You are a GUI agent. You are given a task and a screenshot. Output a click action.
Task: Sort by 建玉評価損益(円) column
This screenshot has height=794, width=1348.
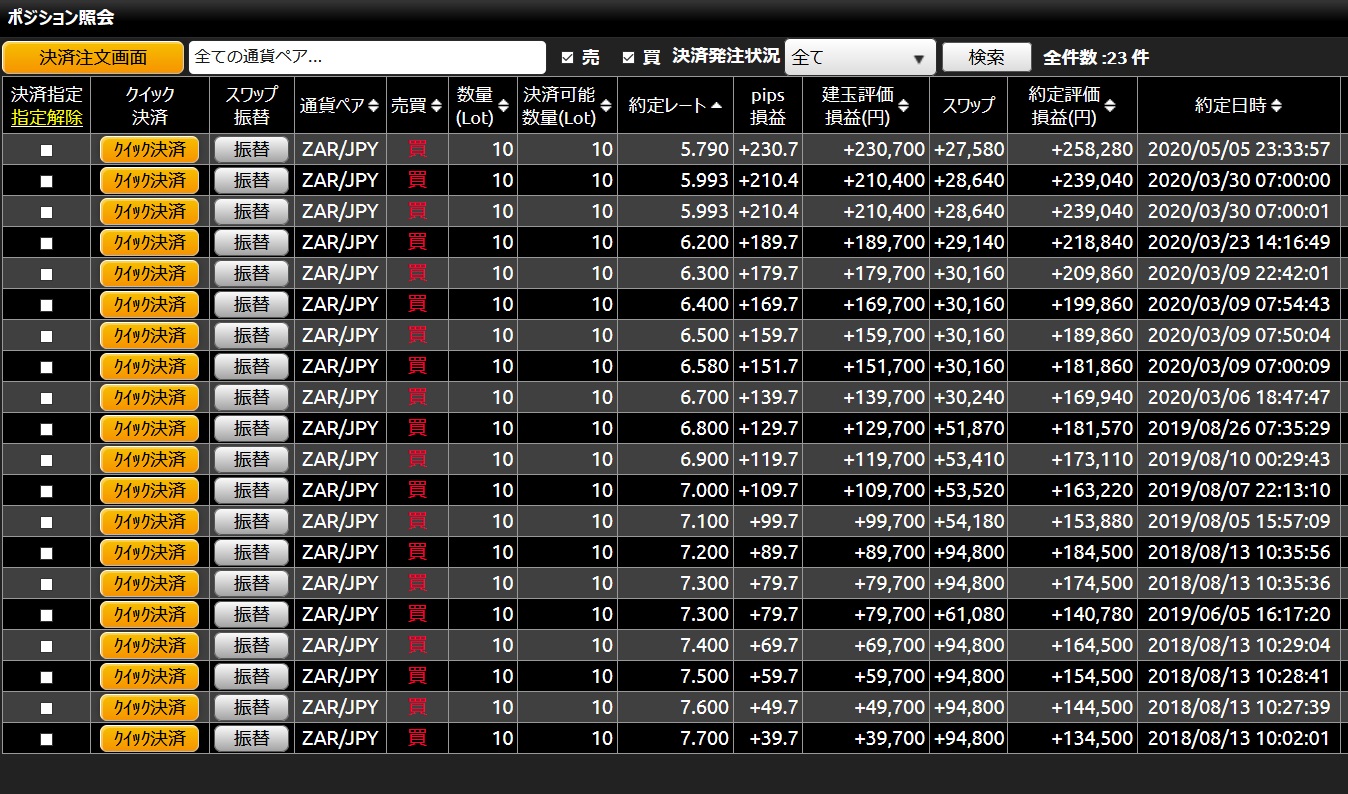tap(903, 106)
